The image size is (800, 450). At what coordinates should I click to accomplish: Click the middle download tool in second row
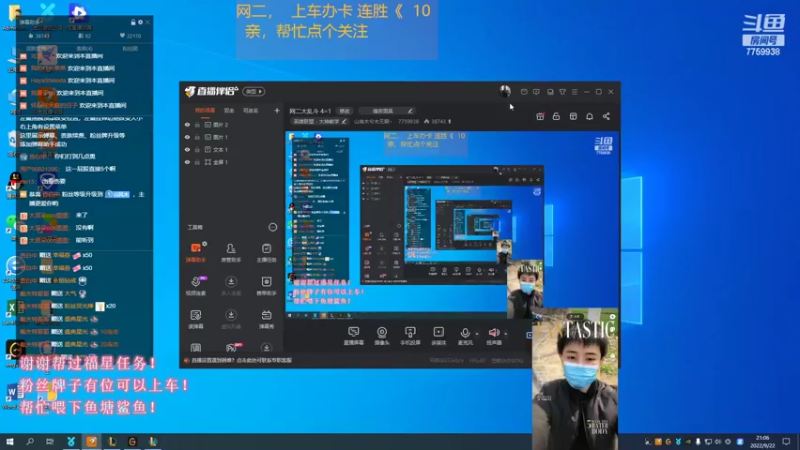pos(231,286)
